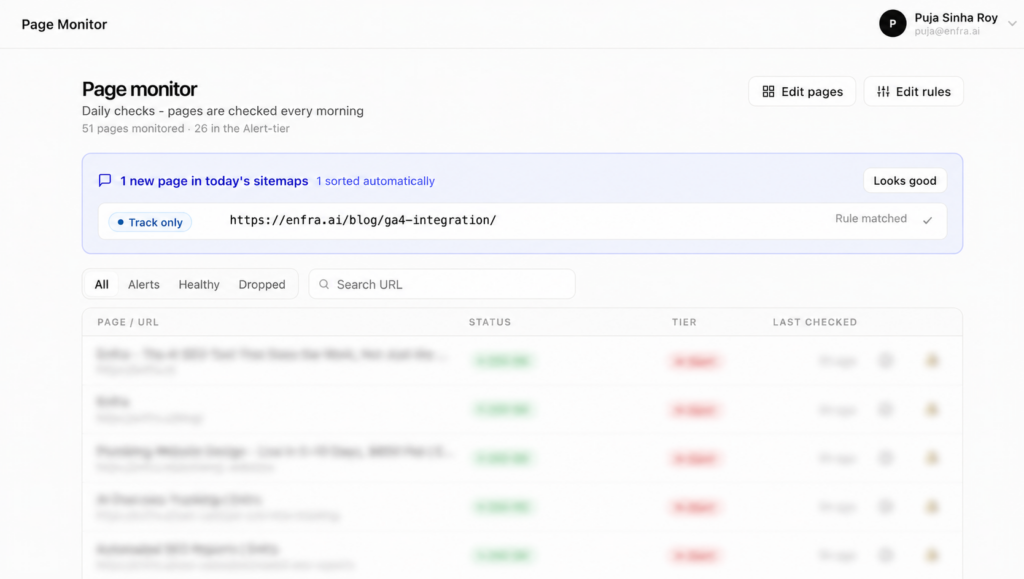This screenshot has width=1024, height=579.
Task: Sort by STATUS column header
Action: click(x=490, y=322)
